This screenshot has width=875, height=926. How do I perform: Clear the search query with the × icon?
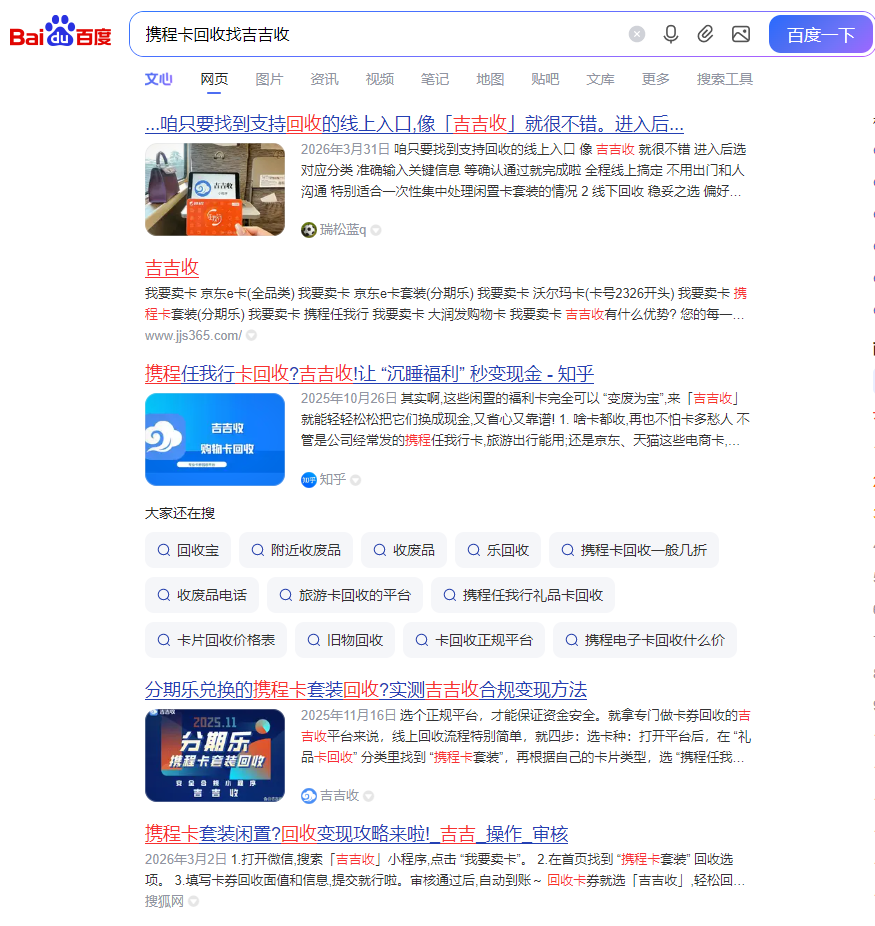tap(637, 34)
